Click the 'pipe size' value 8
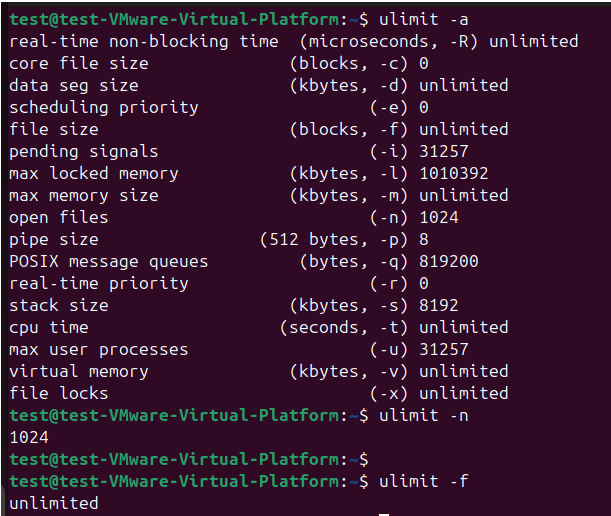This screenshot has width=611, height=516. click(424, 240)
